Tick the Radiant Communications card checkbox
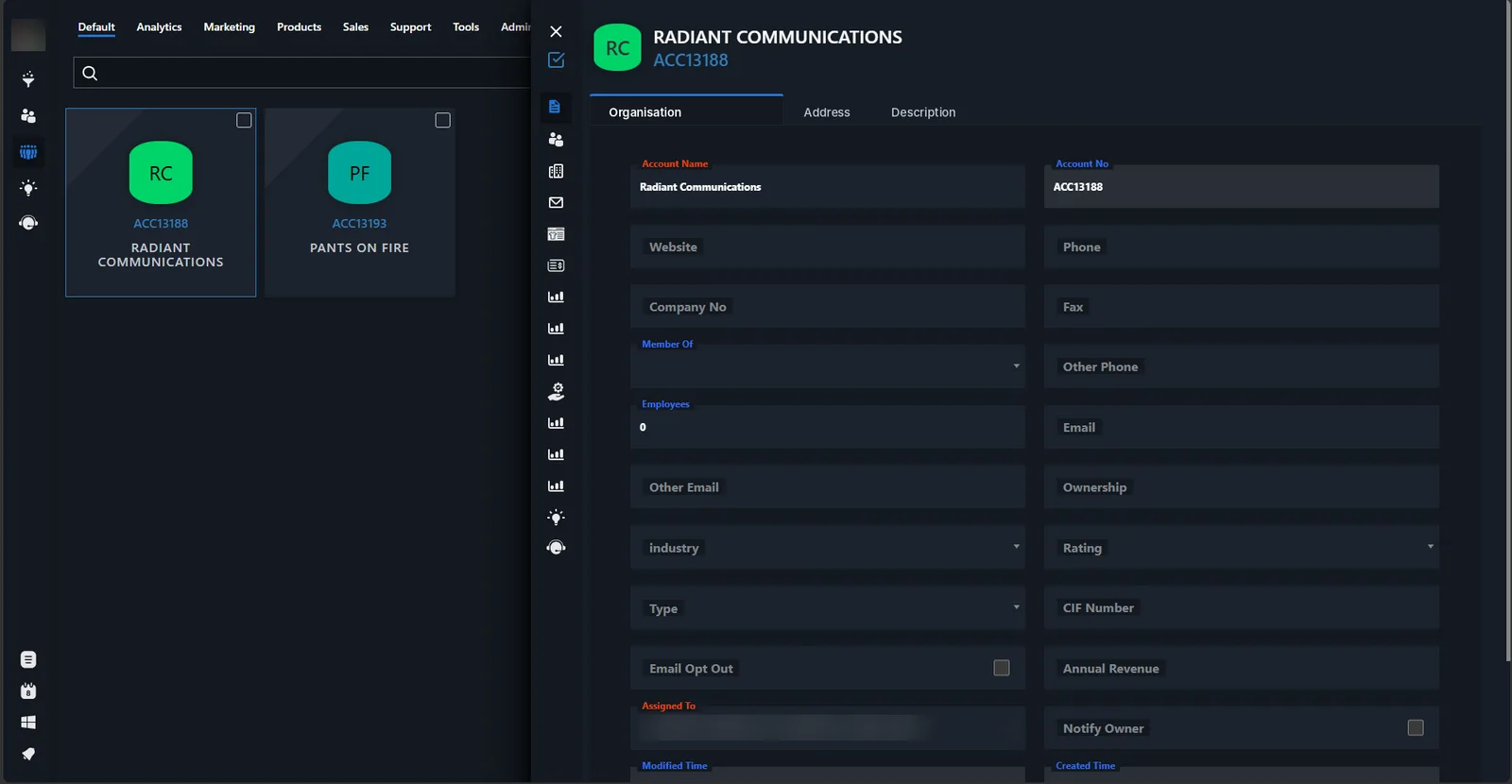1512x784 pixels. click(x=244, y=120)
